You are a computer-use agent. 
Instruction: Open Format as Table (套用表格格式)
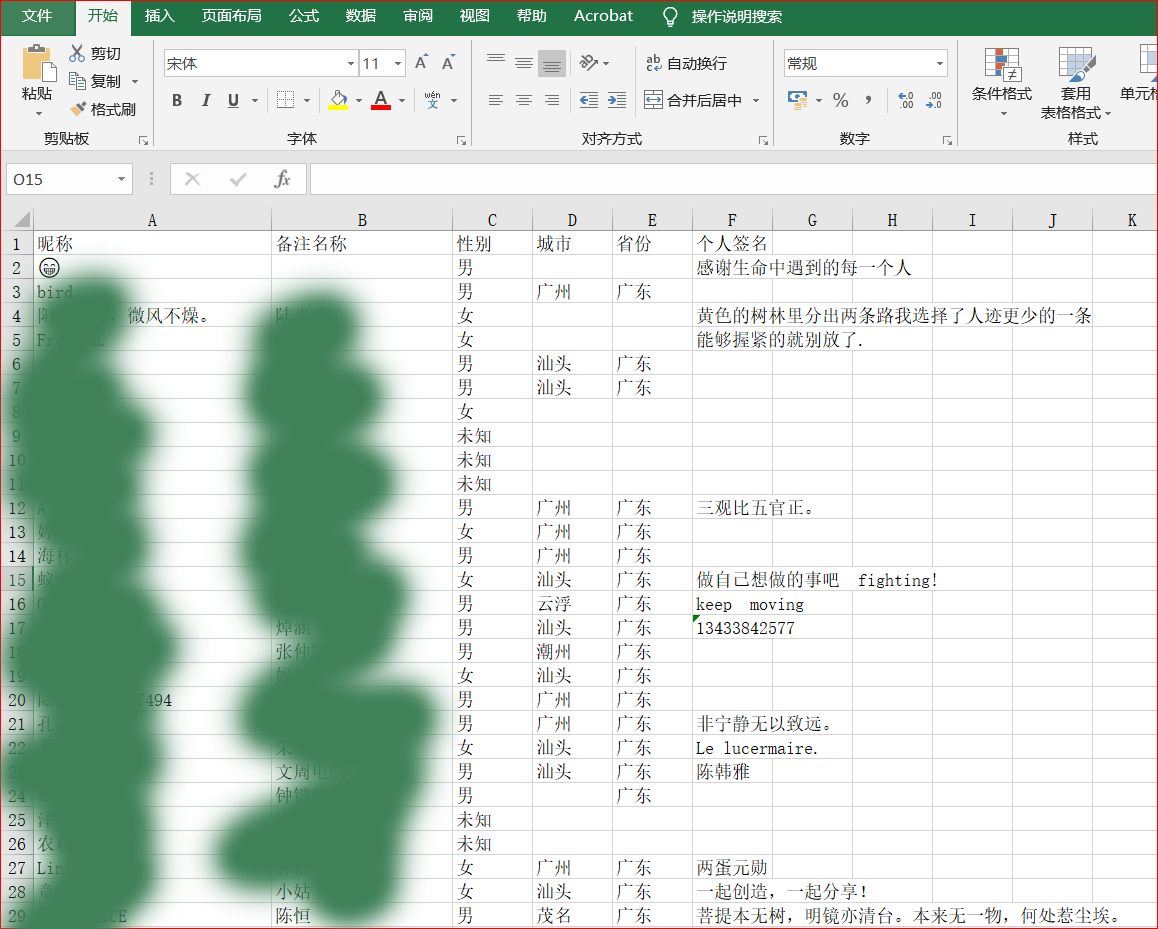pyautogui.click(x=1075, y=82)
